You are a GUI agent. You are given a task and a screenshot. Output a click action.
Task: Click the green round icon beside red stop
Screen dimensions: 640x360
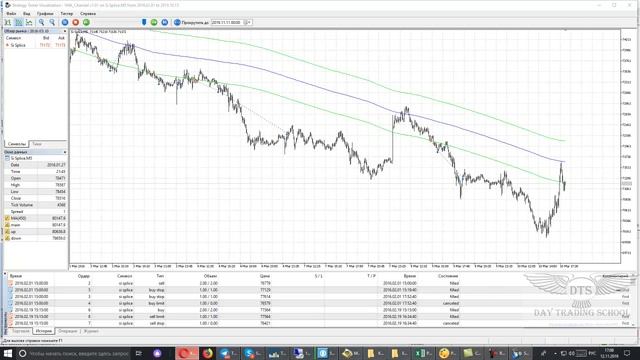click(x=86, y=22)
